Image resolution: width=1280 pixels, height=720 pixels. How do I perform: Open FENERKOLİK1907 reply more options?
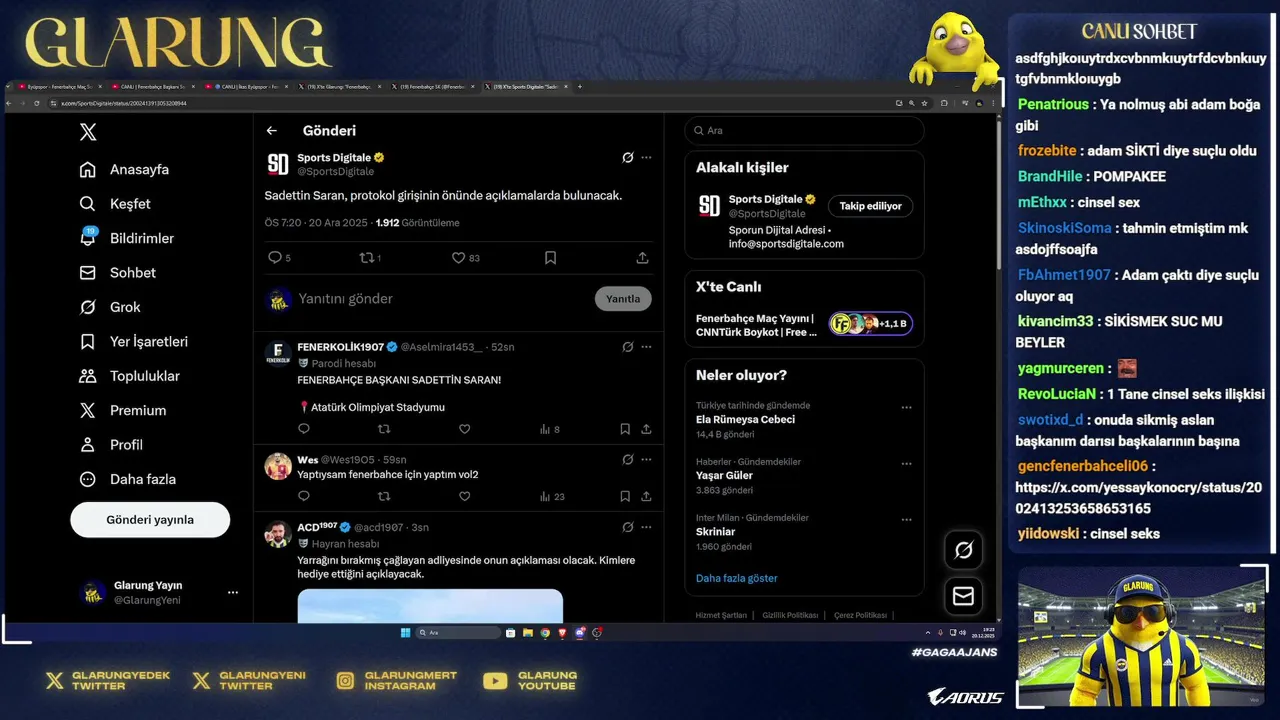click(646, 347)
